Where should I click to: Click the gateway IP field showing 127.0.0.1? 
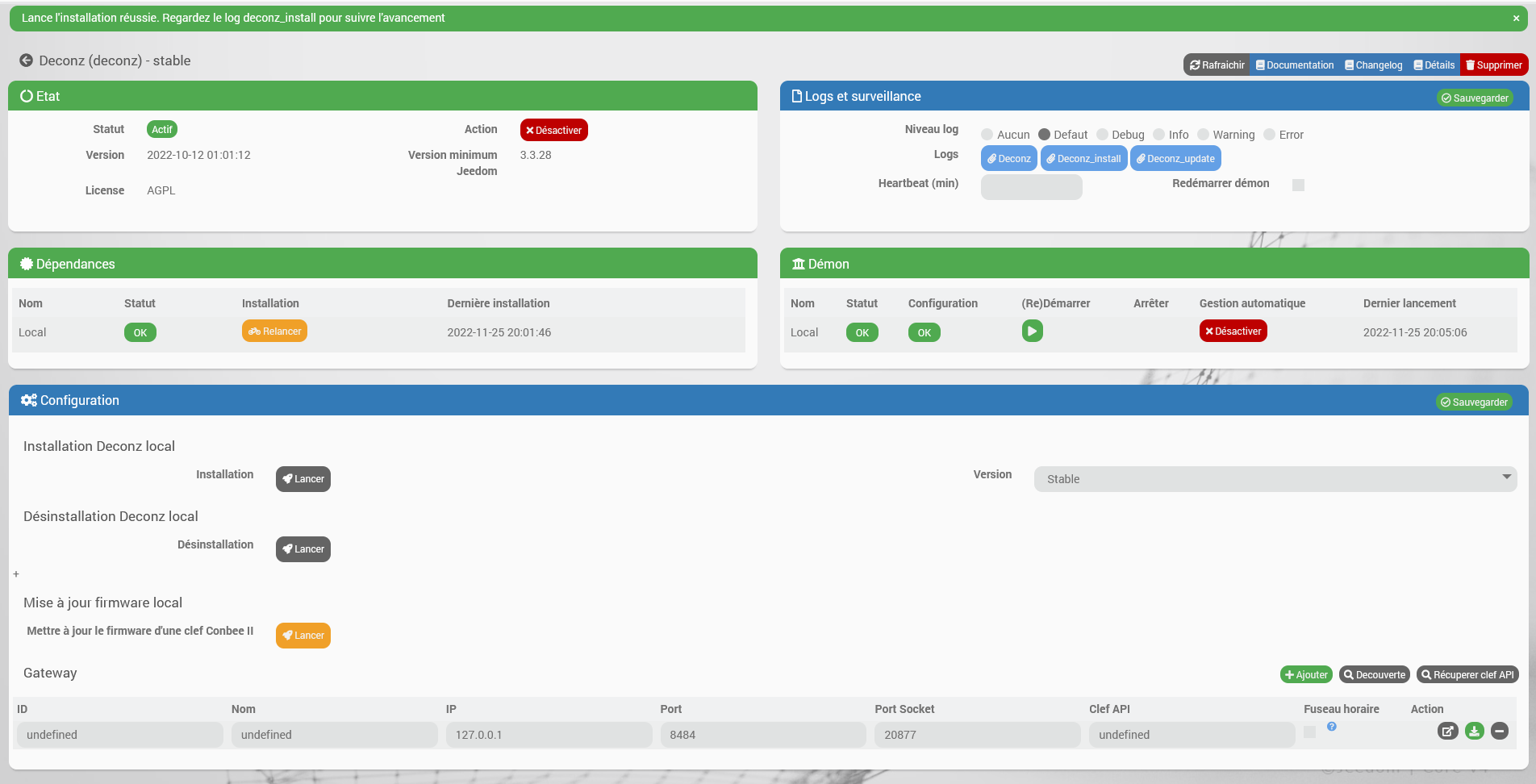tap(549, 735)
